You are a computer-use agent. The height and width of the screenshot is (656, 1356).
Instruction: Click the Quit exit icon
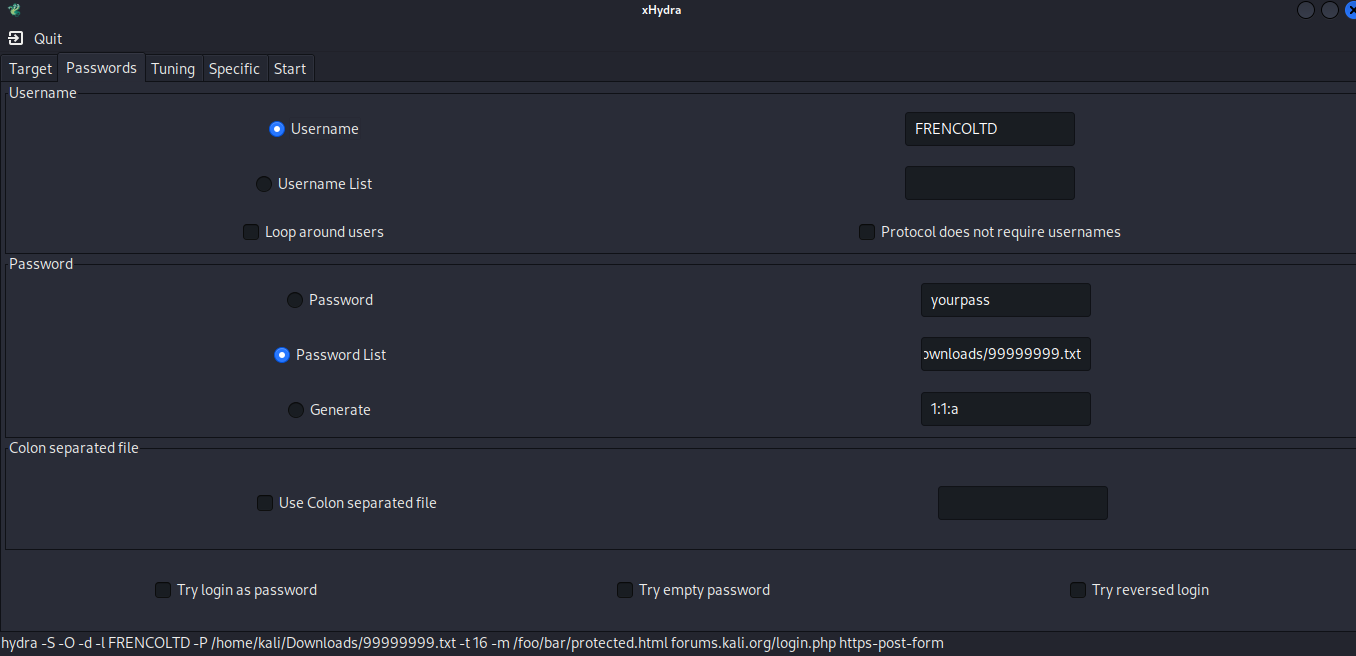(x=15, y=39)
